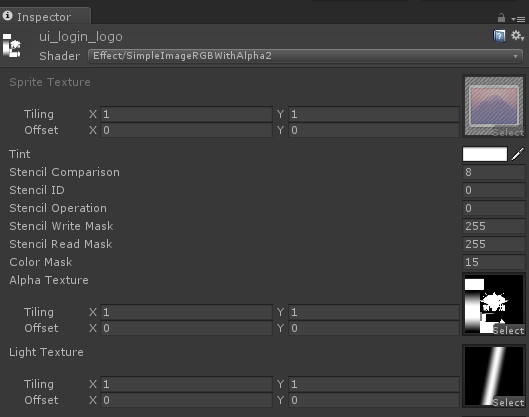The width and height of the screenshot is (529, 417).
Task: Select a texture for Light Texture
Action: click(x=508, y=402)
